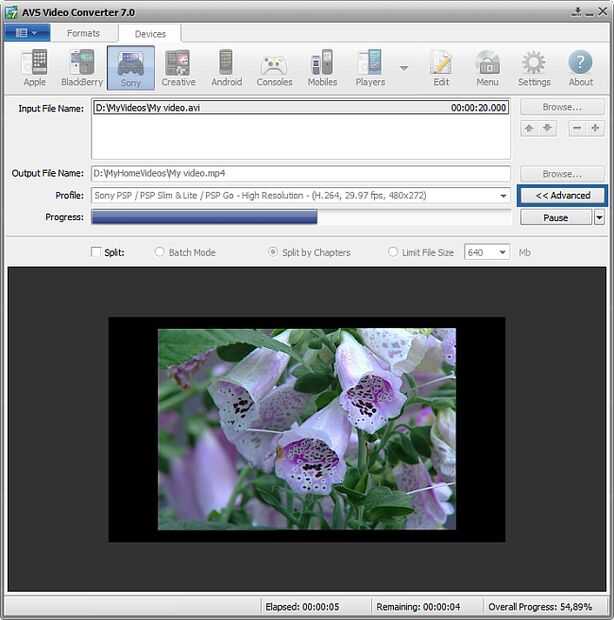Screen dimensions: 614x620
Task: Open the Menu disc tool
Action: 487,68
